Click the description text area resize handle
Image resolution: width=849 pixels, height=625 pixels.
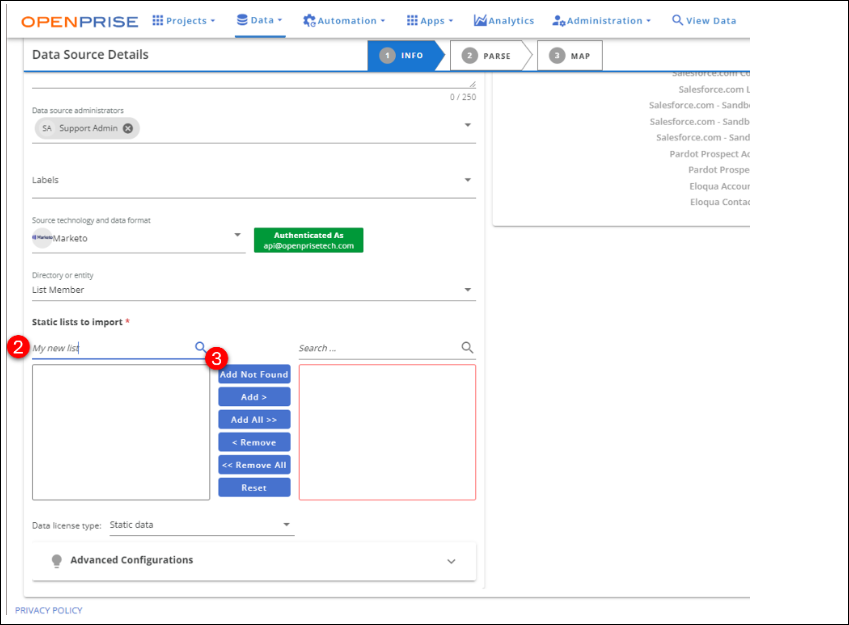pyautogui.click(x=472, y=84)
